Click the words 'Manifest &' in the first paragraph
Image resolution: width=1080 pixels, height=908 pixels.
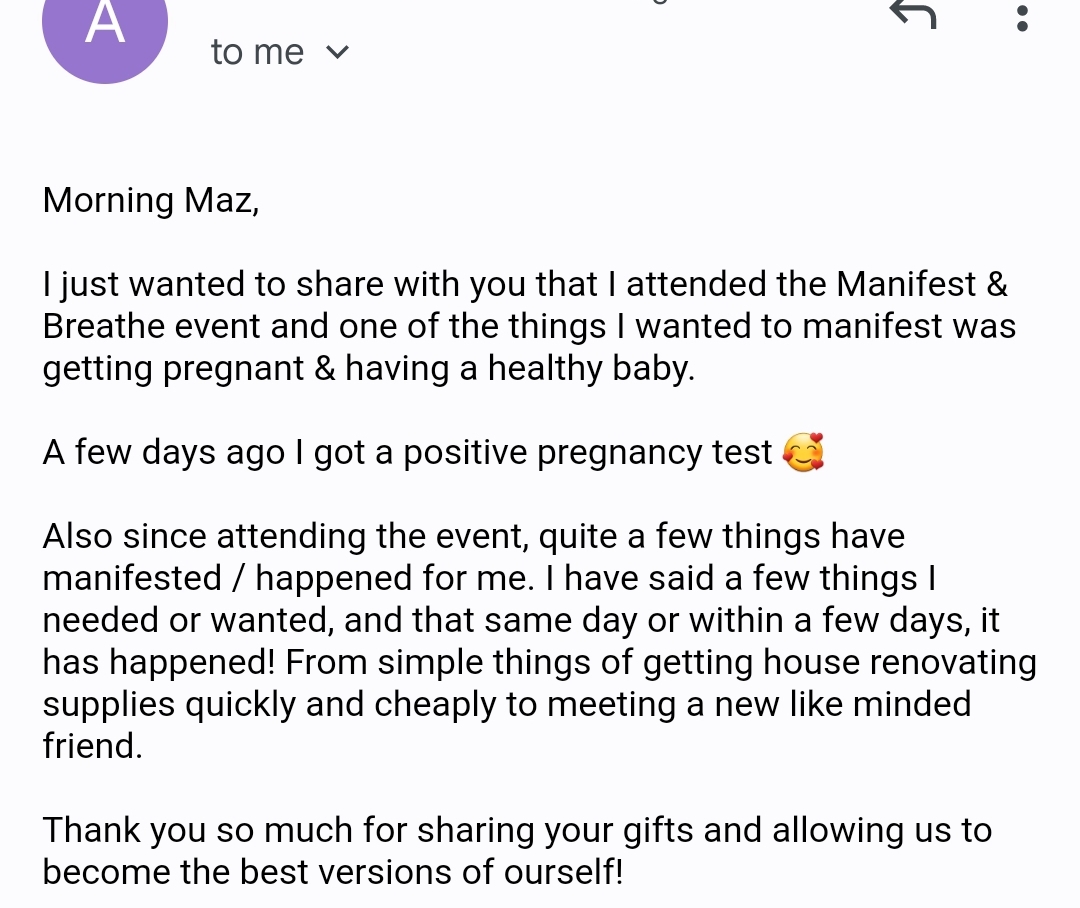[922, 285]
